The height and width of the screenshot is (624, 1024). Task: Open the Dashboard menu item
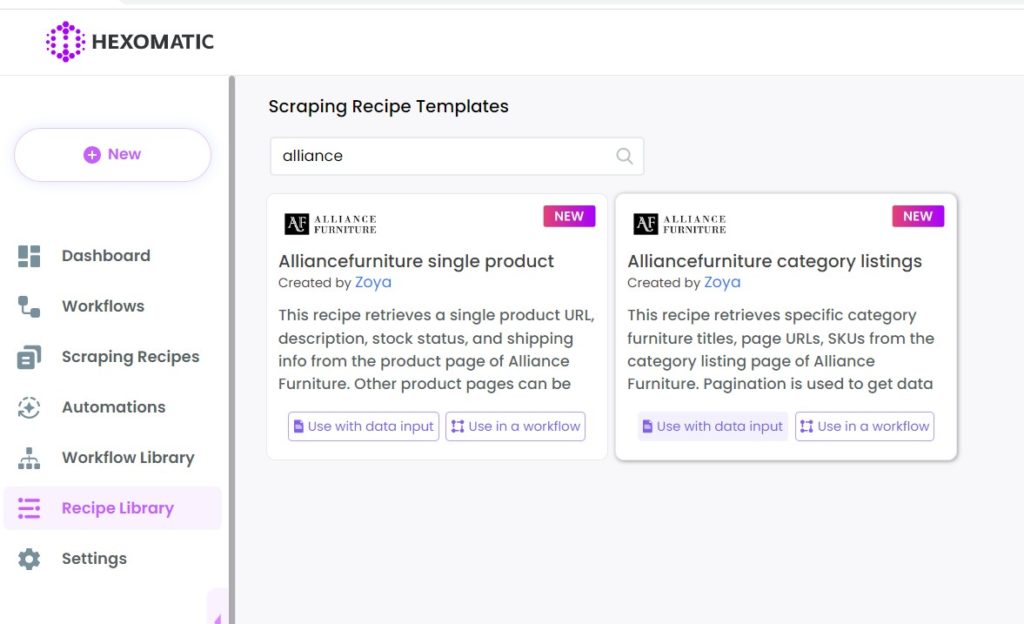coord(105,256)
